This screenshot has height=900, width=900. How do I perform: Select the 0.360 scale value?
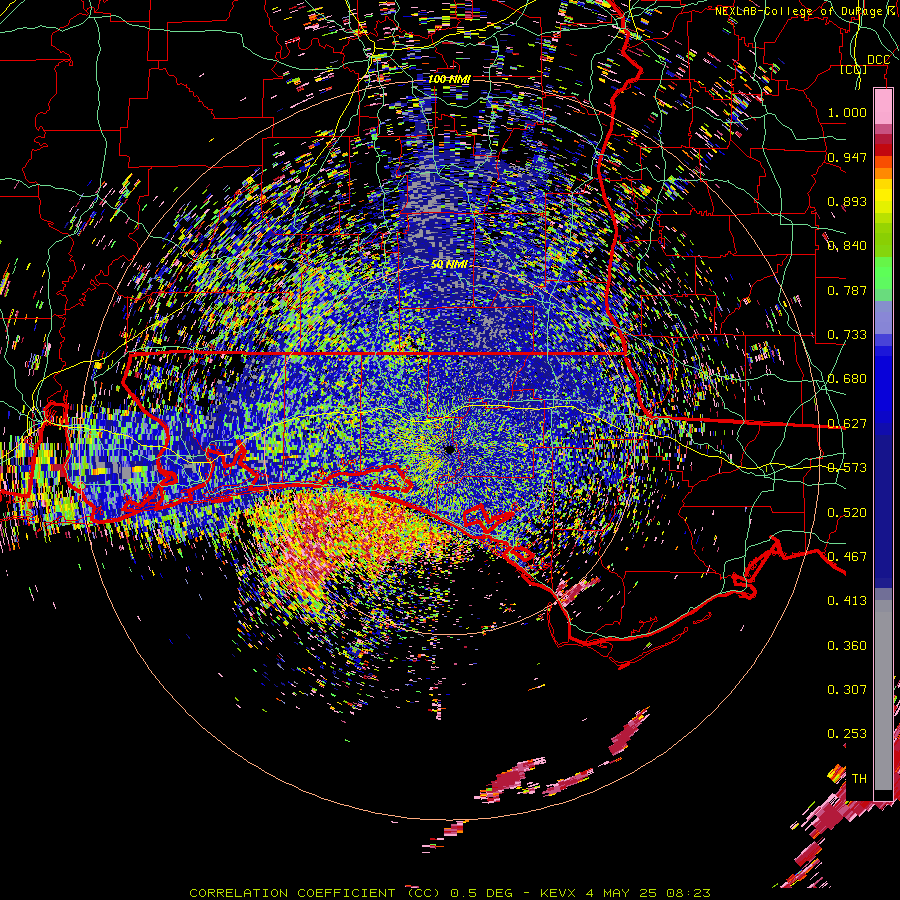847,645
